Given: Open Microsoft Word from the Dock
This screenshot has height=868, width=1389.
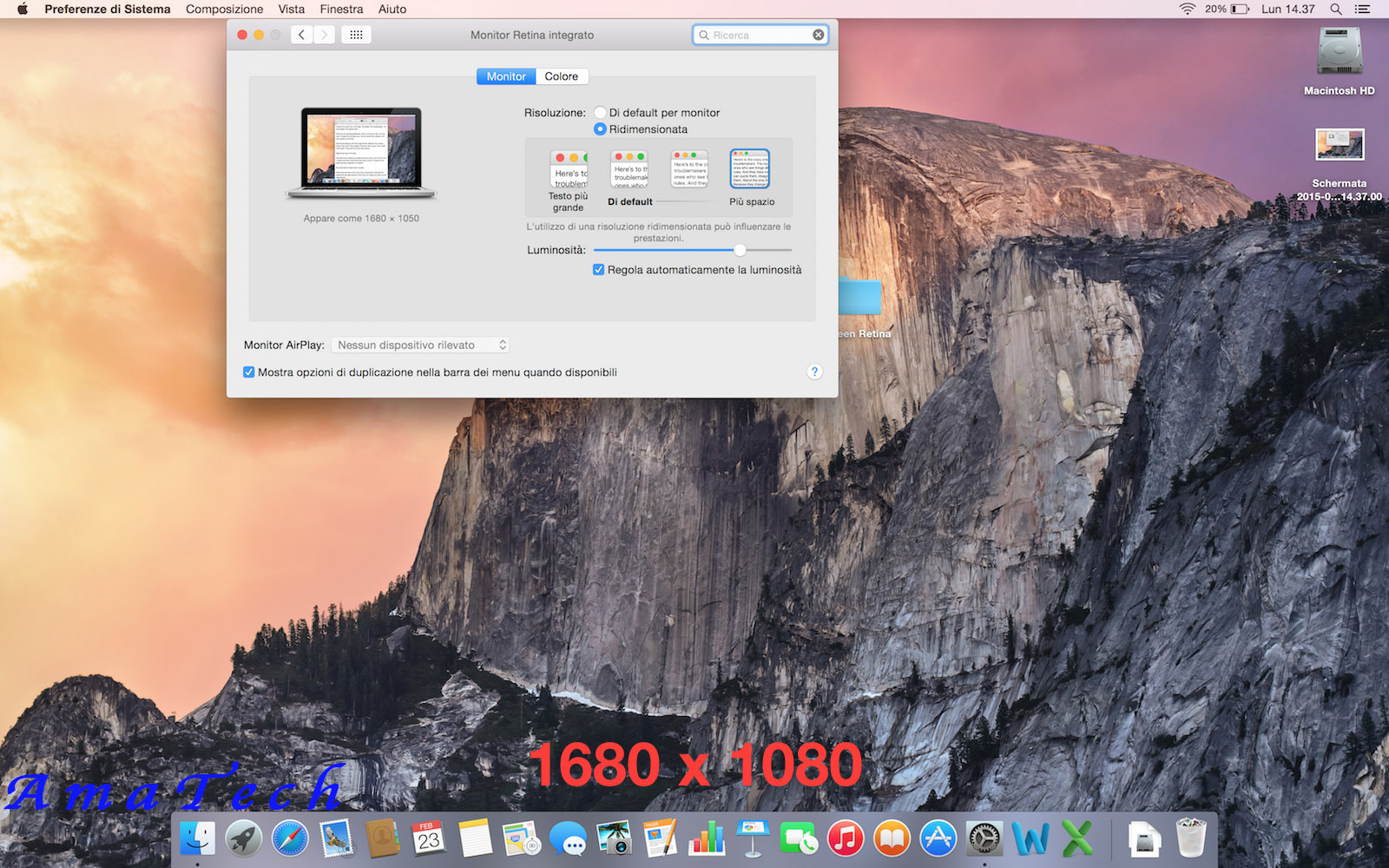Looking at the screenshot, I should pyautogui.click(x=1030, y=838).
